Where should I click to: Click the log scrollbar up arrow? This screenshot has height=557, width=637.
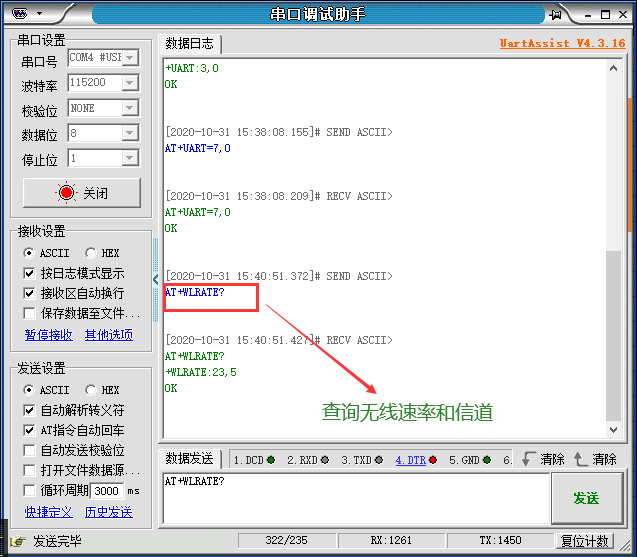pyautogui.click(x=613, y=68)
